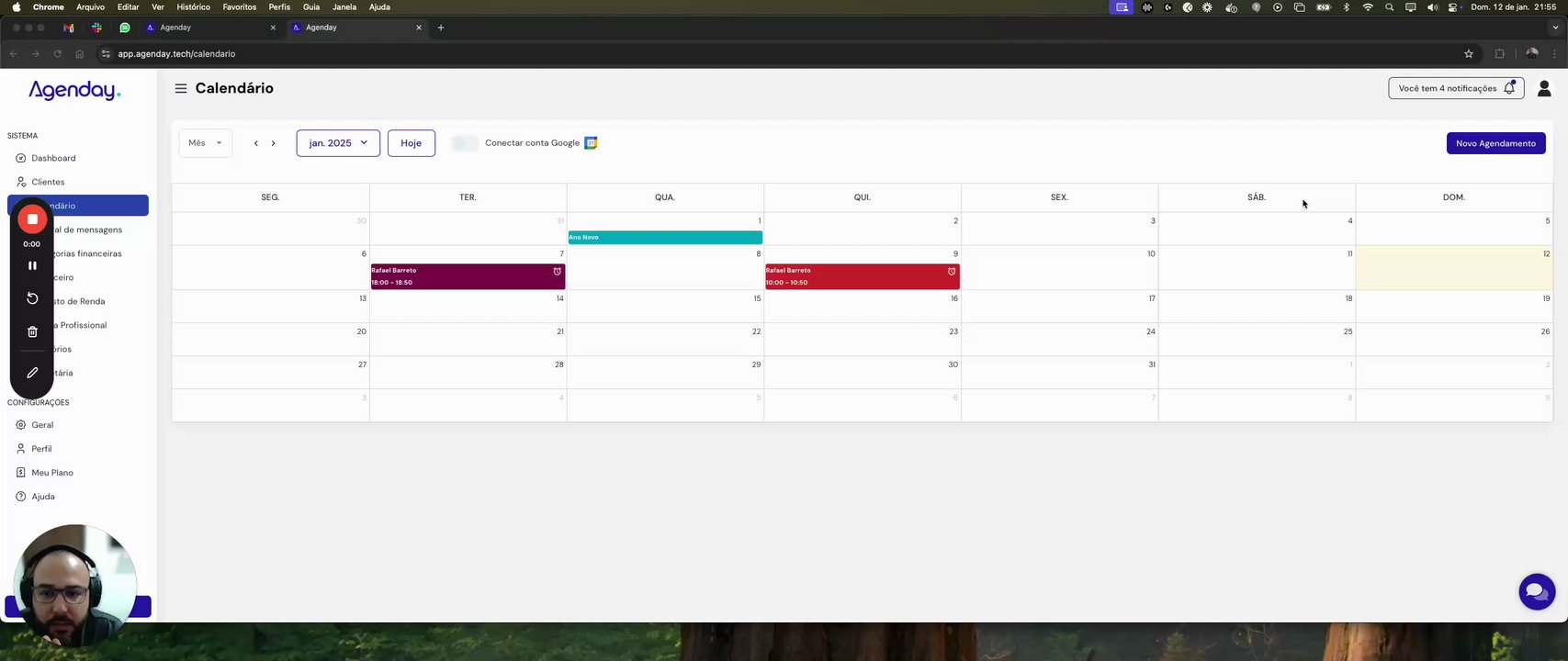This screenshot has width=1568, height=661.
Task: Restart the recording with the circular arrow icon
Action: click(32, 298)
